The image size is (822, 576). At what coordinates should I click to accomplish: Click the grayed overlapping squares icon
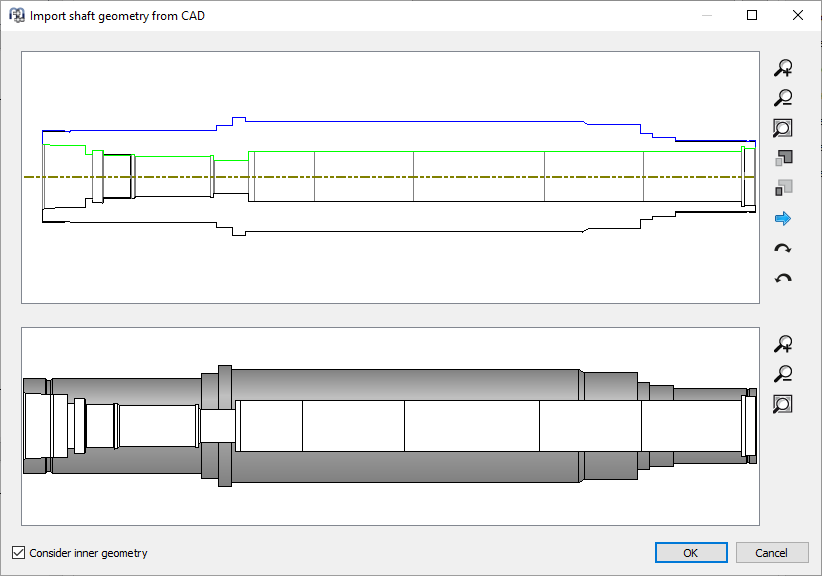(783, 187)
